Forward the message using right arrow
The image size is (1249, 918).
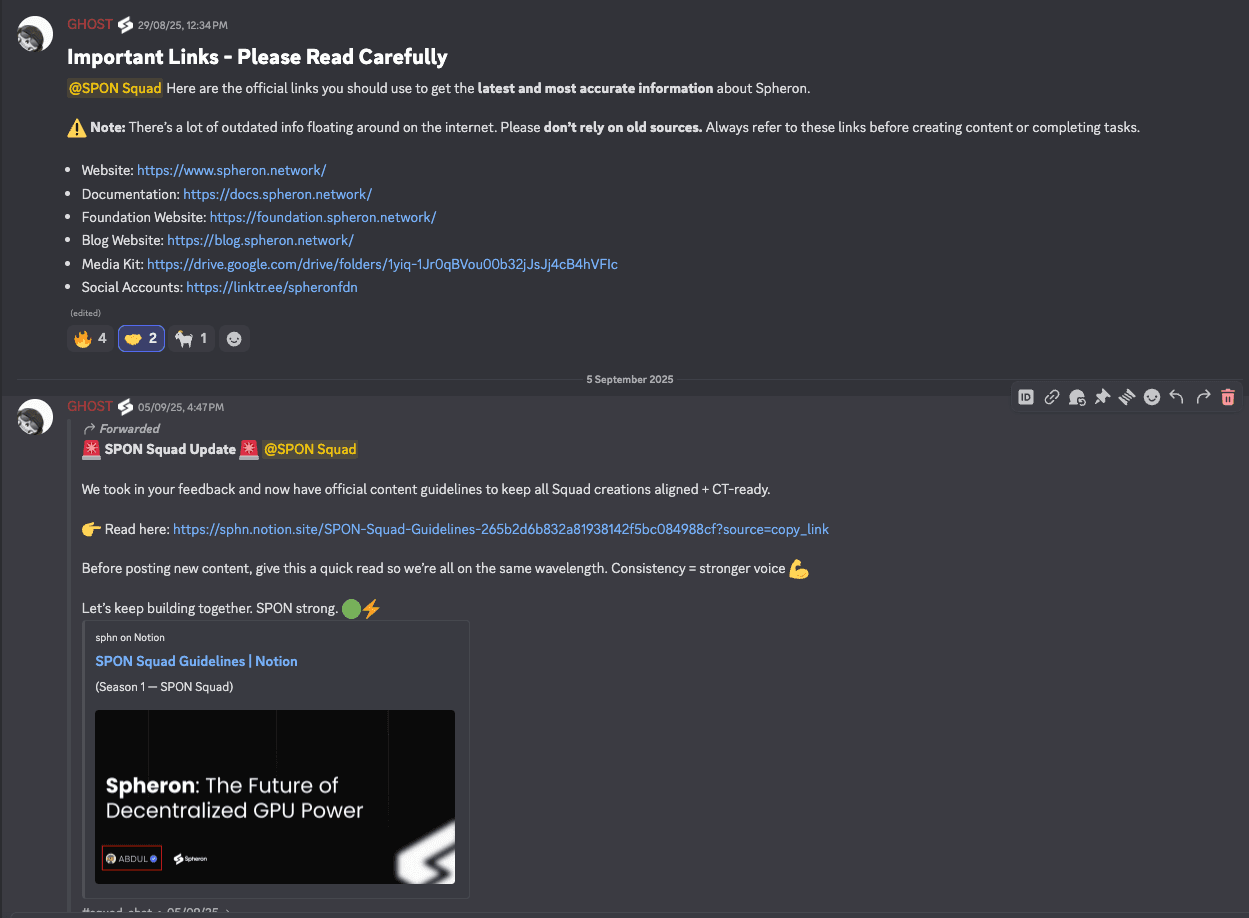(1203, 397)
